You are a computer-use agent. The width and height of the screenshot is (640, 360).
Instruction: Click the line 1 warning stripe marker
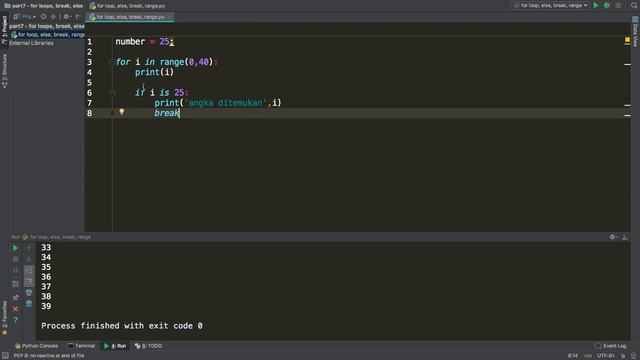coord(627,44)
